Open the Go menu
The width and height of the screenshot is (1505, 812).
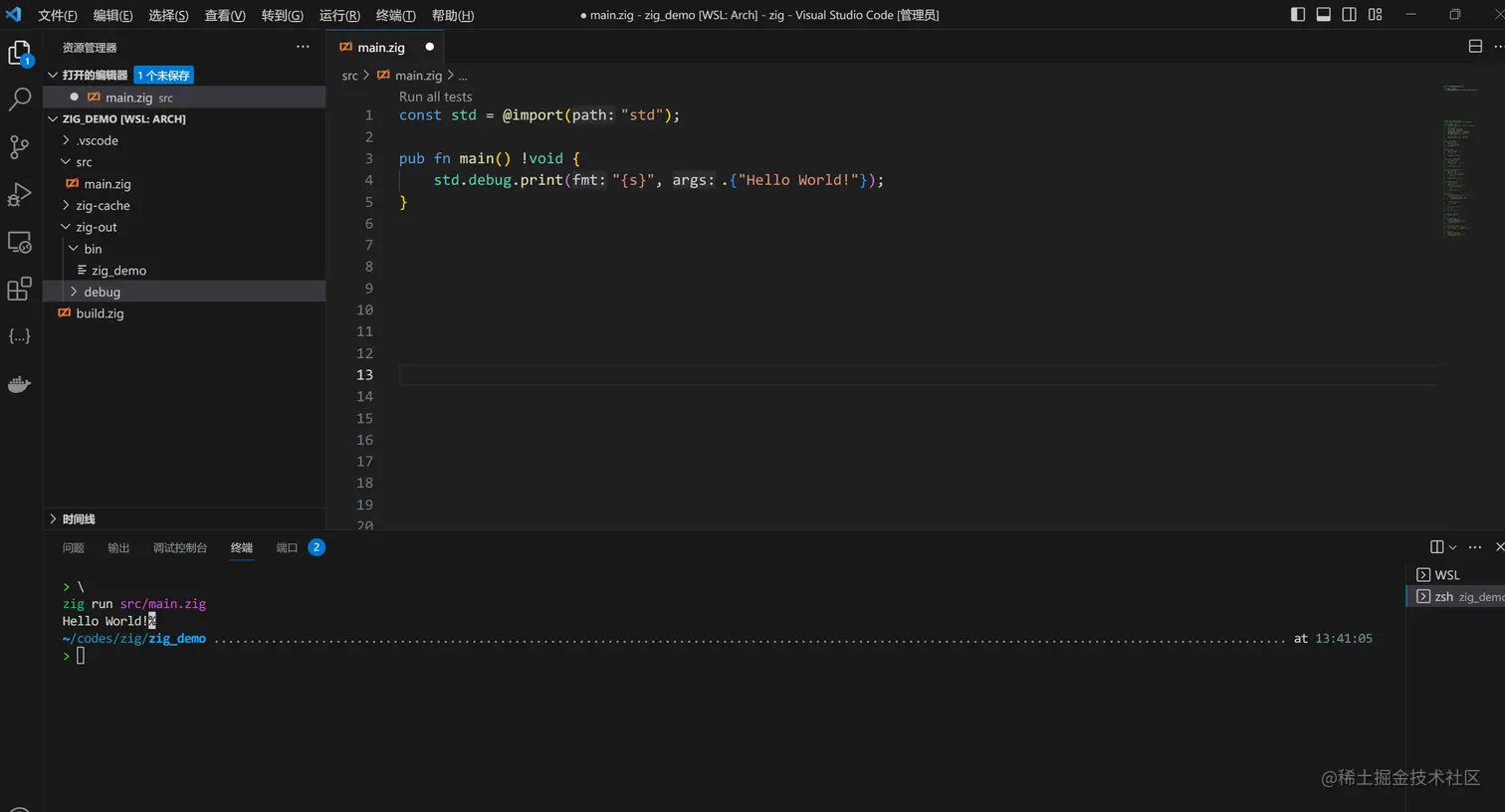coord(282,15)
